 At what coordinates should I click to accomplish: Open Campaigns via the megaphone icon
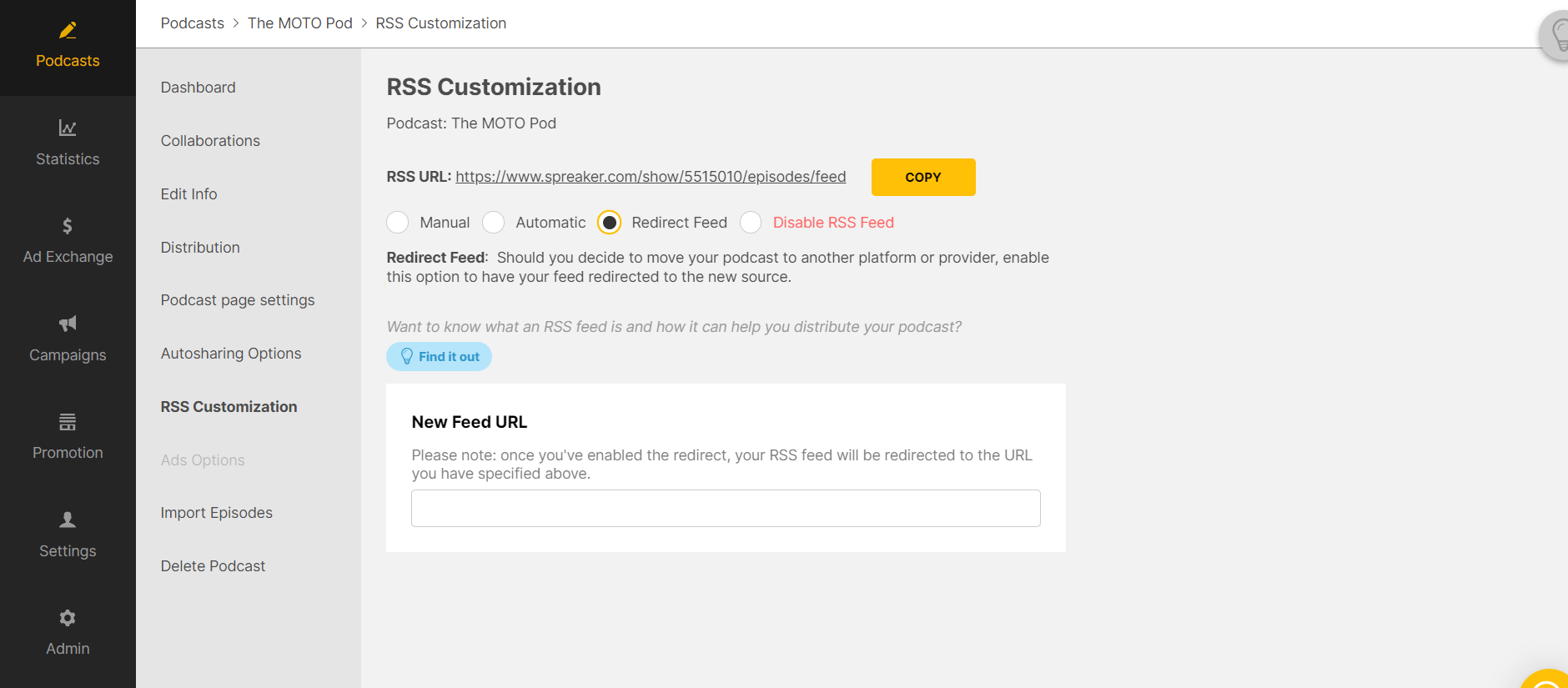68,324
